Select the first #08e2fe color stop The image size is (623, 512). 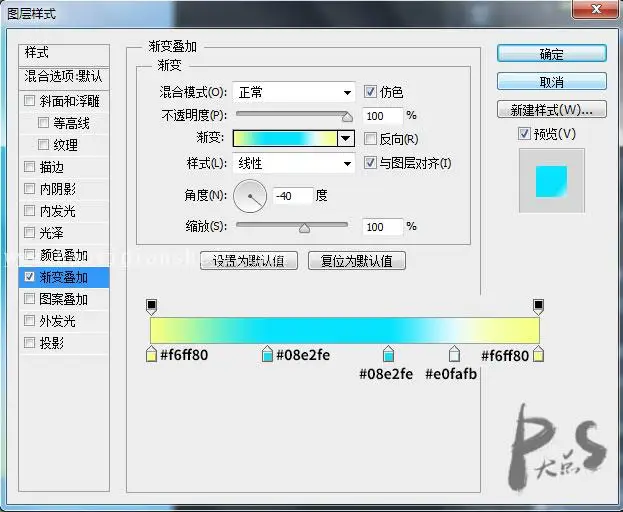(x=267, y=354)
